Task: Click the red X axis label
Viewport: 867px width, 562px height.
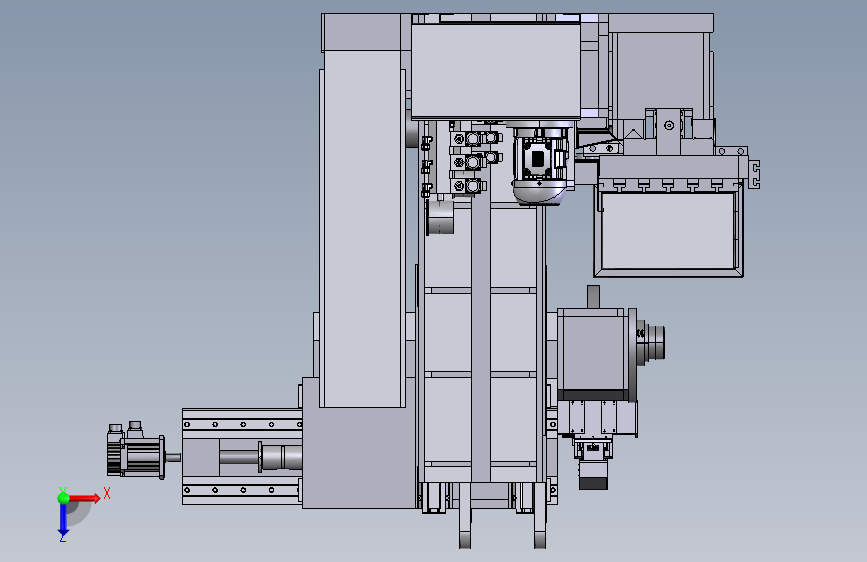Action: pos(107,493)
